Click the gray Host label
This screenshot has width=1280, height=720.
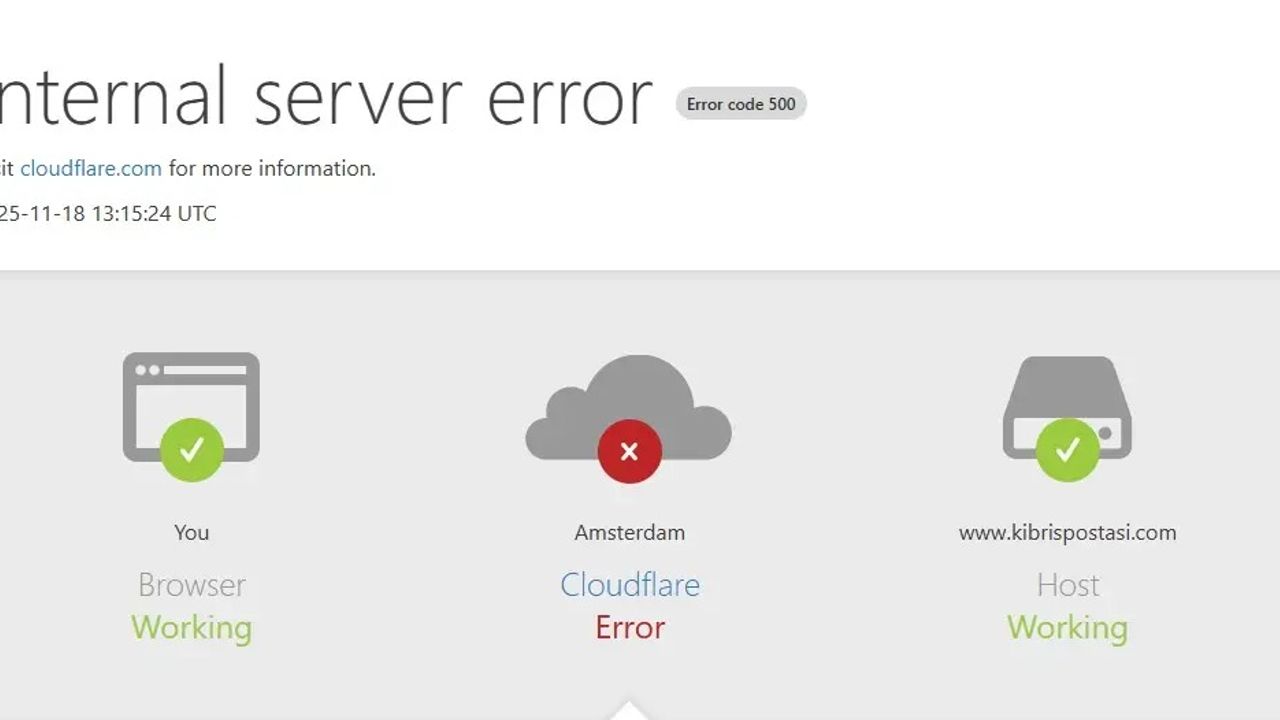[x=1068, y=585]
